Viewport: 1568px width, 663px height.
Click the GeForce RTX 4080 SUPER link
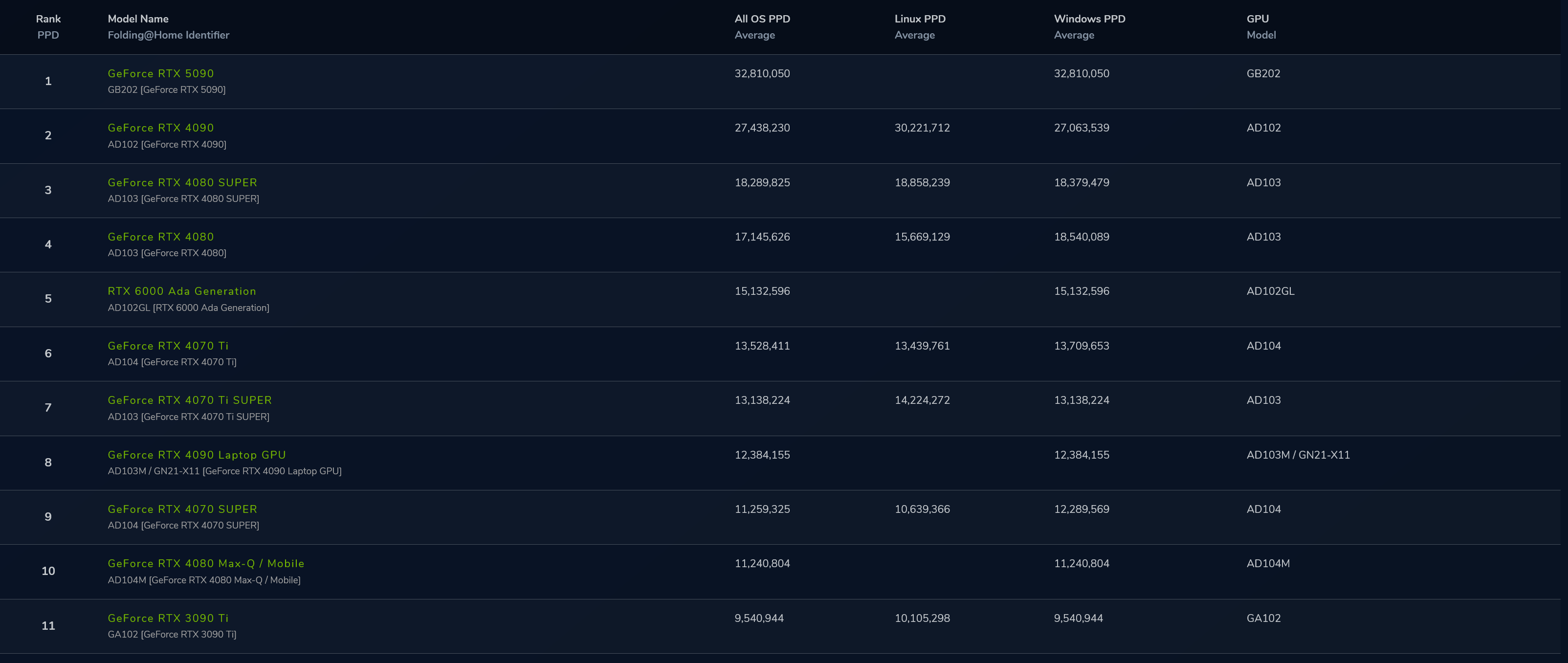point(182,183)
